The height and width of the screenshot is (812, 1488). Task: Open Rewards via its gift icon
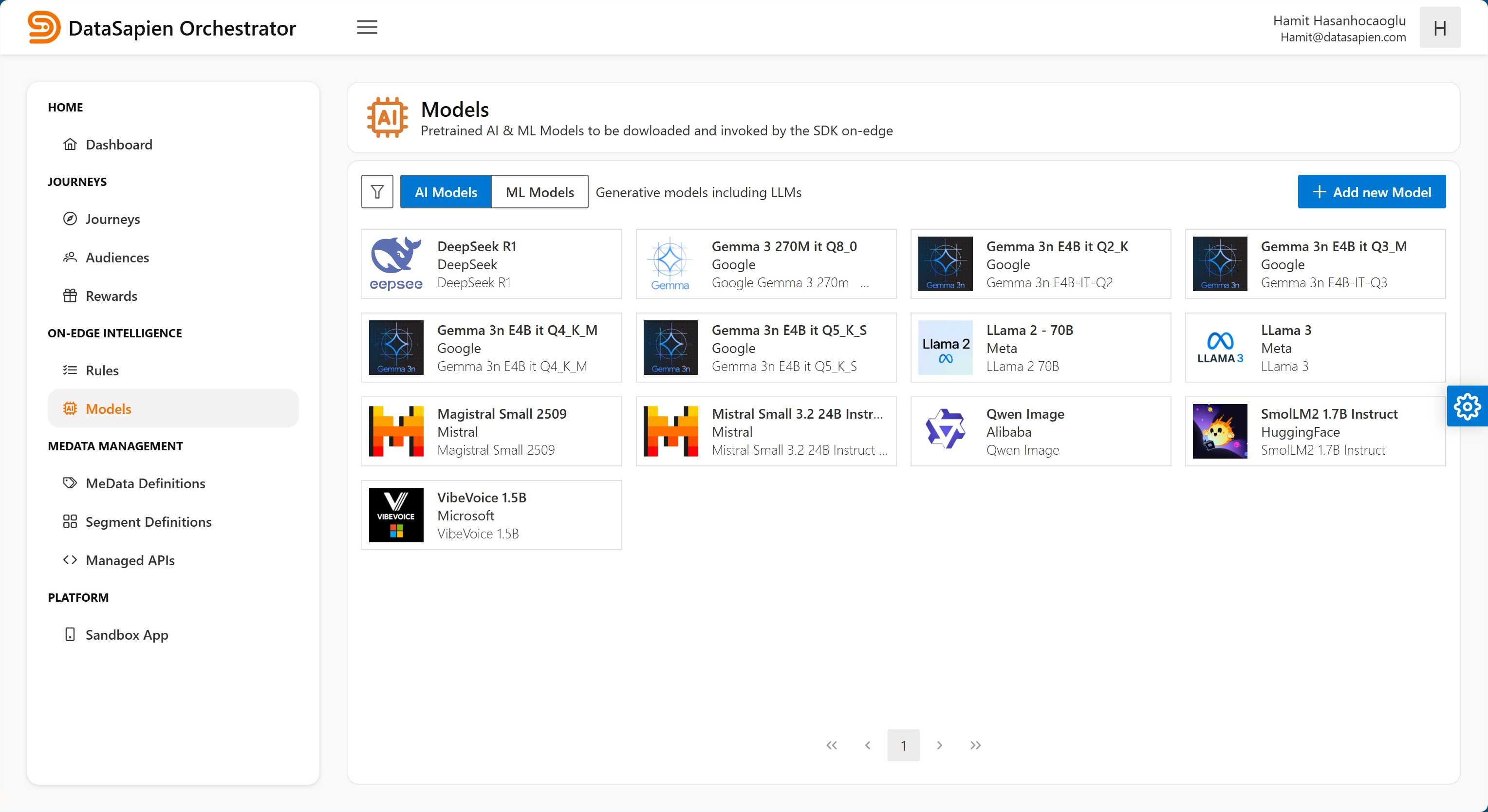(70, 295)
